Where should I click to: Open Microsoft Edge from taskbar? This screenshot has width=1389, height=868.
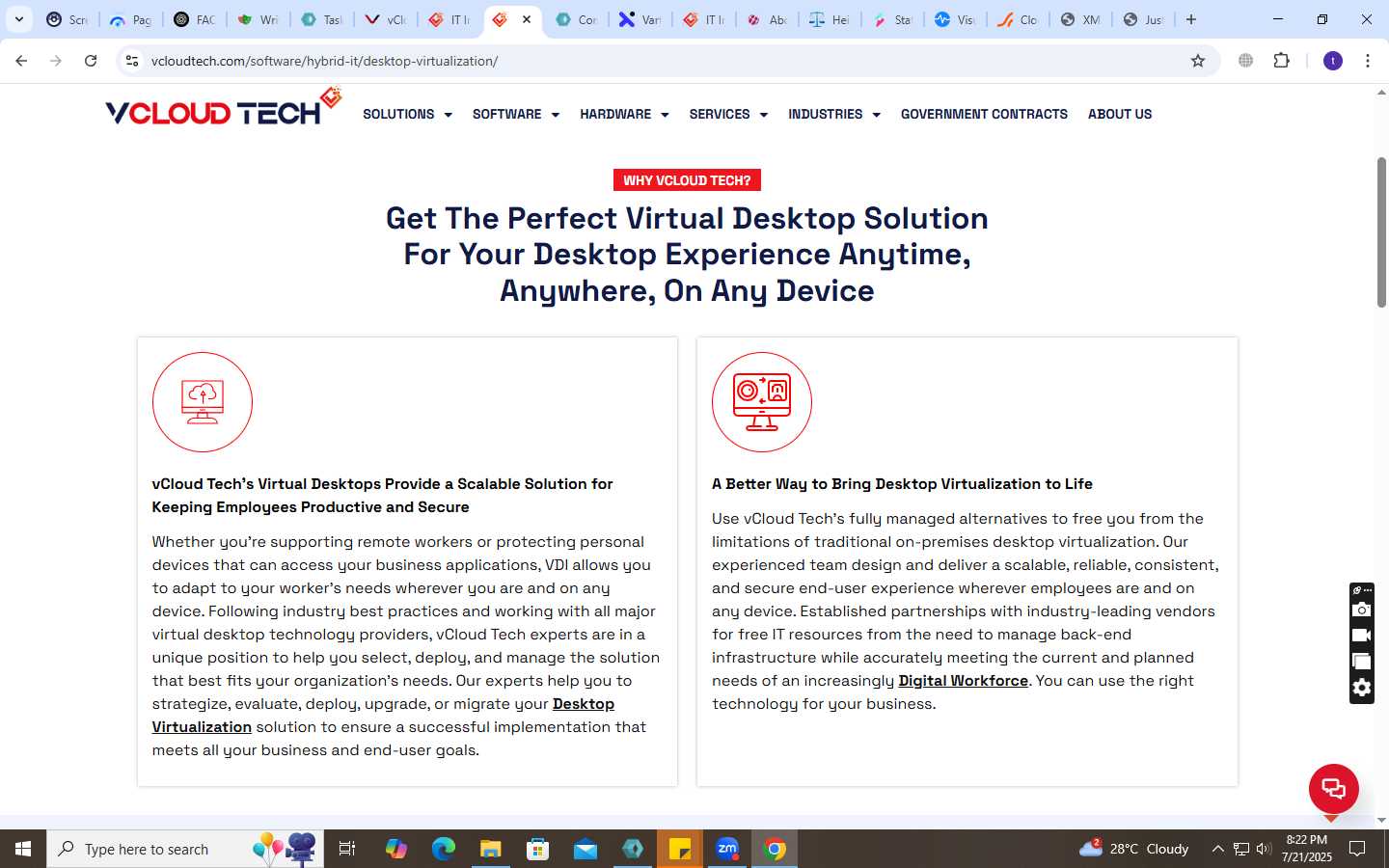(444, 849)
